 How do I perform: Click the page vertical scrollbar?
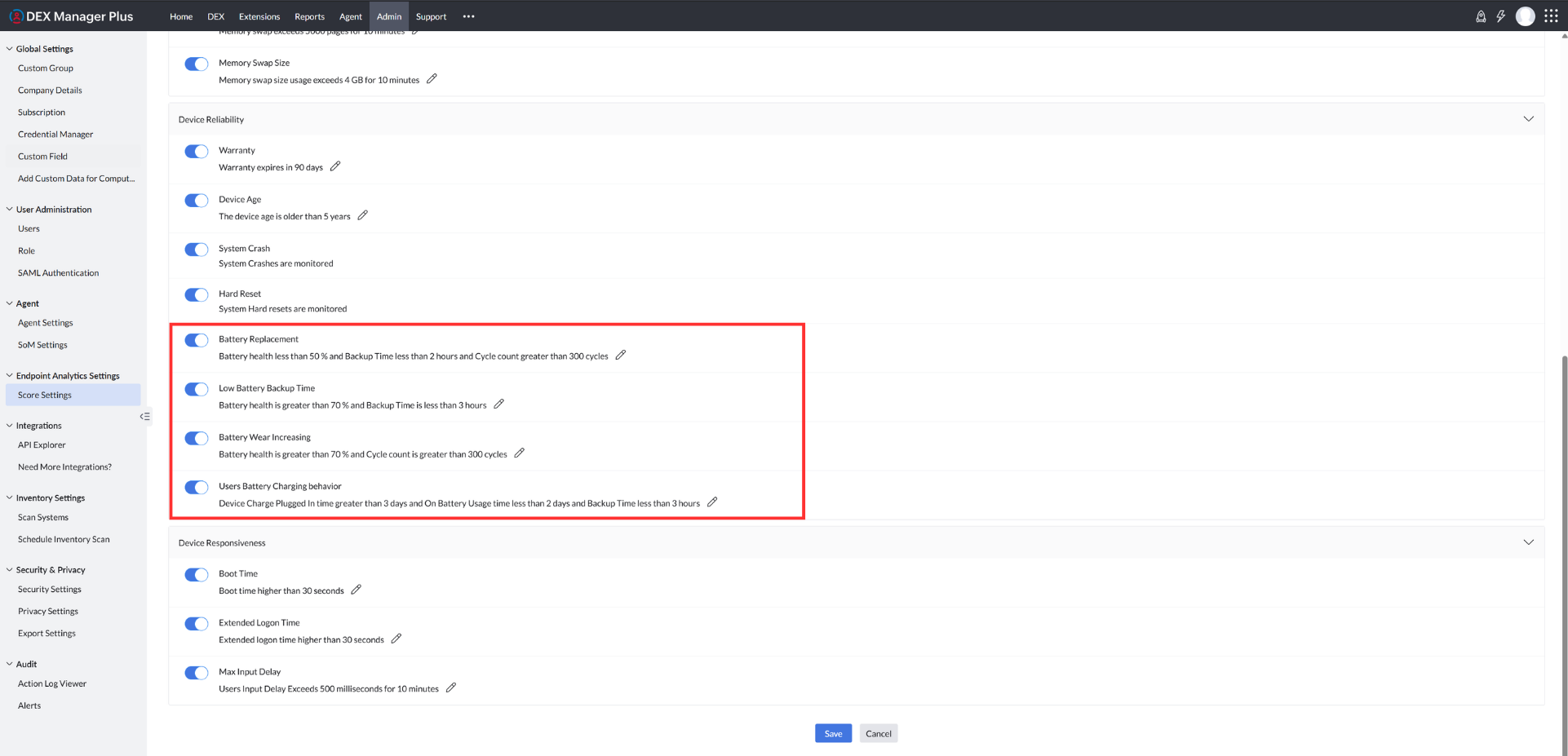tap(1564, 555)
